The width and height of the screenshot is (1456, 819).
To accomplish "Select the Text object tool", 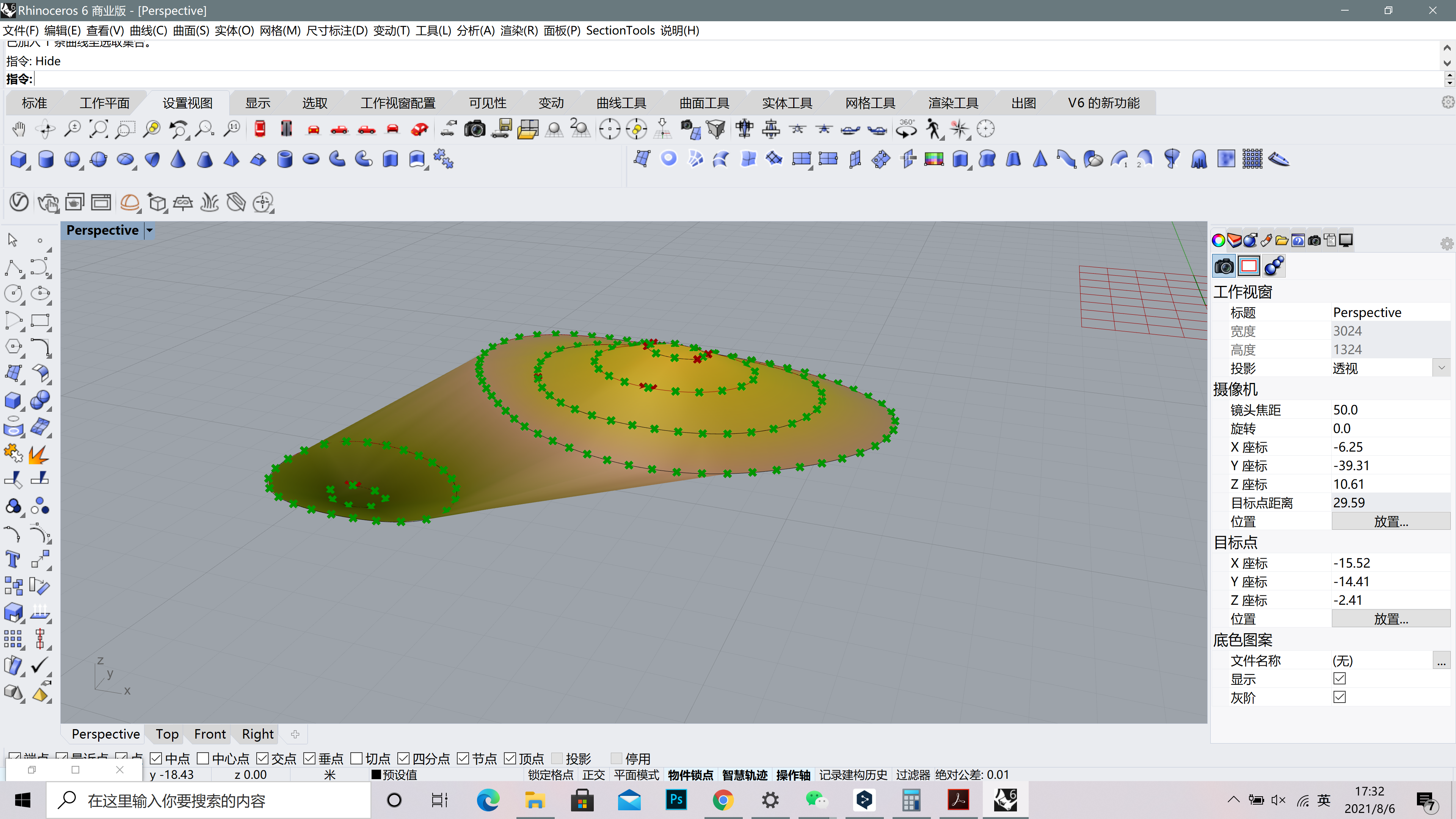I will 13,560.
